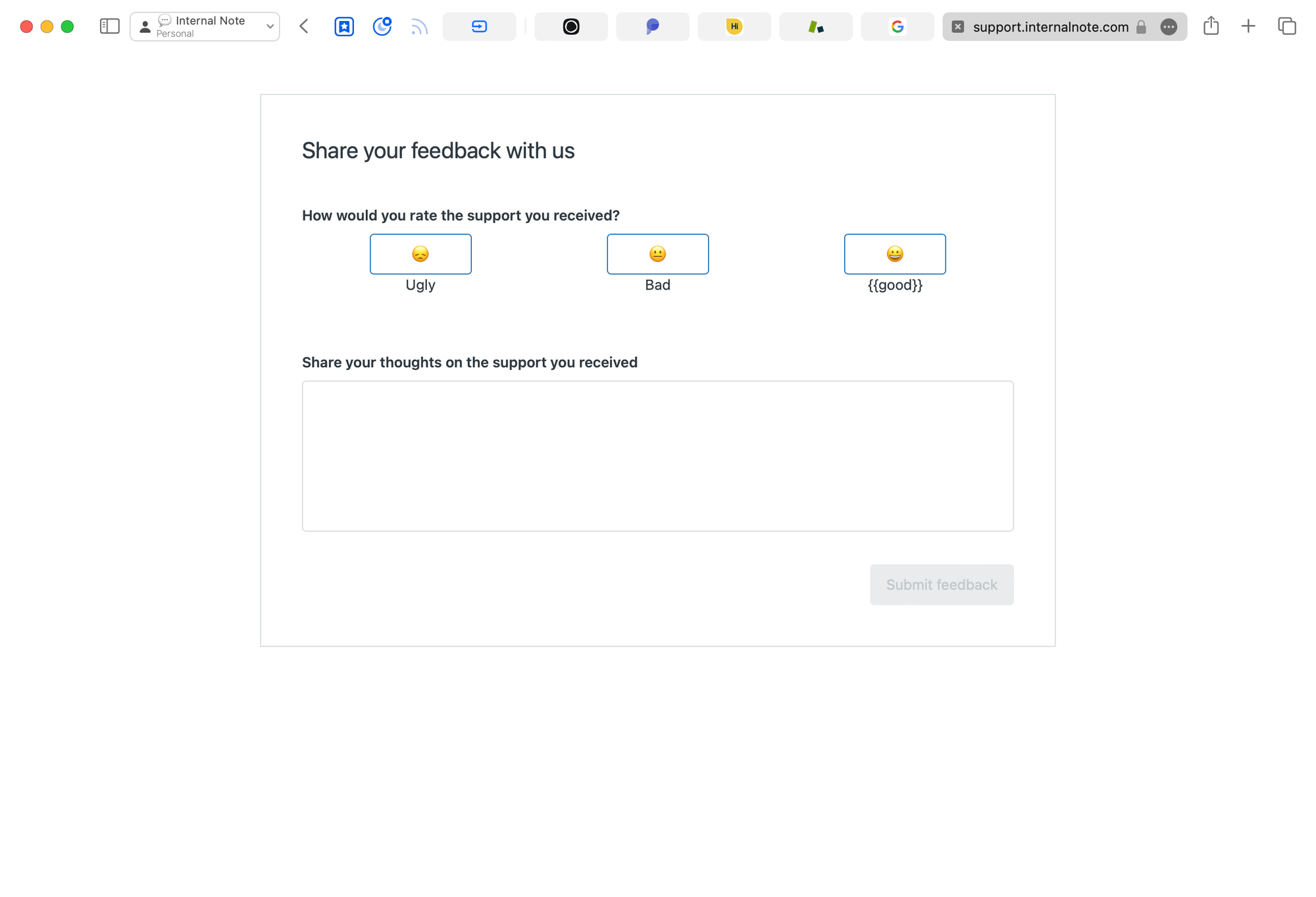Viewport: 1316px width, 897px height.
Task: Toggle the Safari sidebar icon
Action: click(x=109, y=26)
